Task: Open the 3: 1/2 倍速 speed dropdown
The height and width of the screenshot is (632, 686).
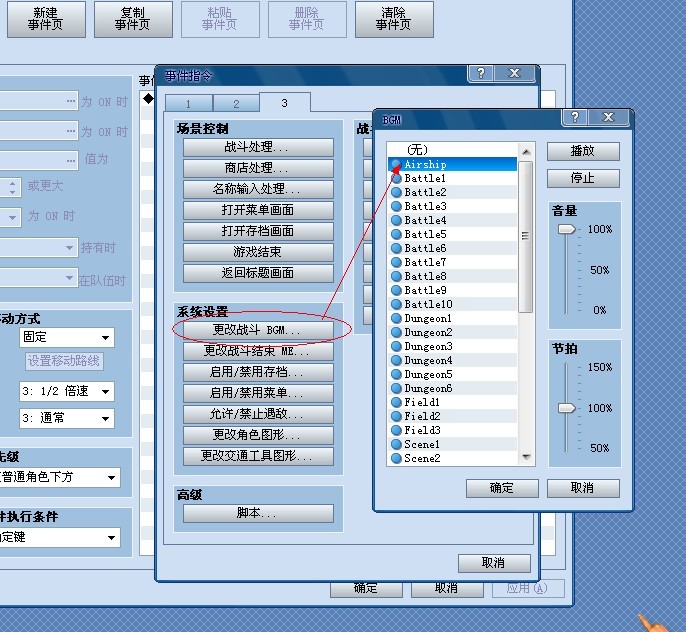Action: coord(67,391)
